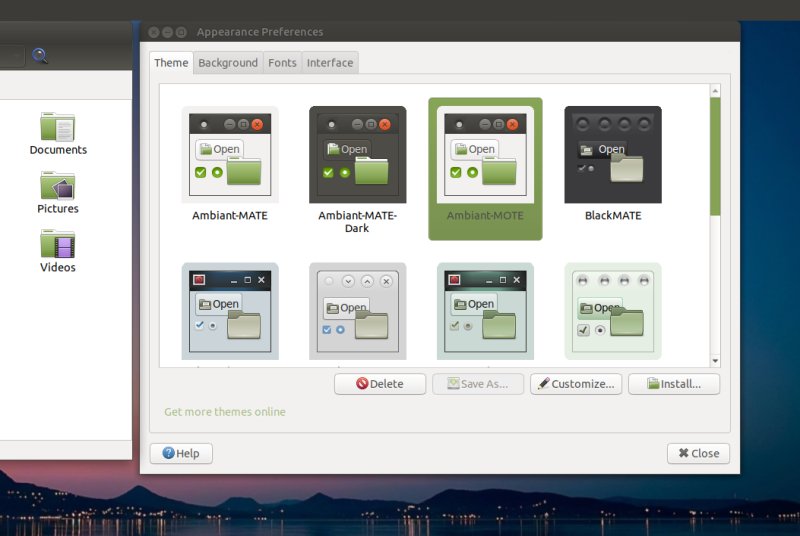Viewport: 800px width, 536px height.
Task: Open the Background tab
Action: [x=228, y=63]
